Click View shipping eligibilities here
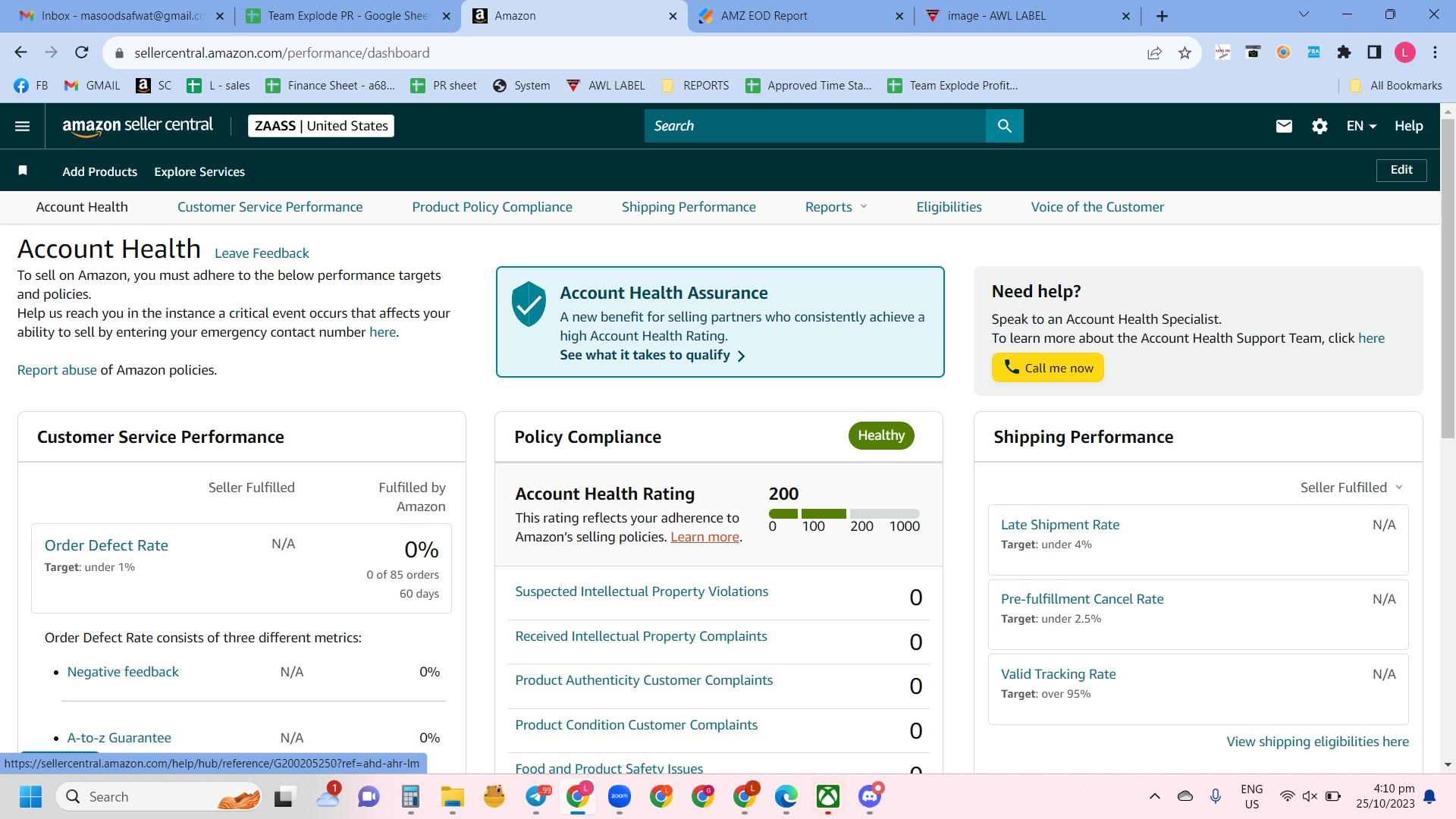 [1318, 742]
